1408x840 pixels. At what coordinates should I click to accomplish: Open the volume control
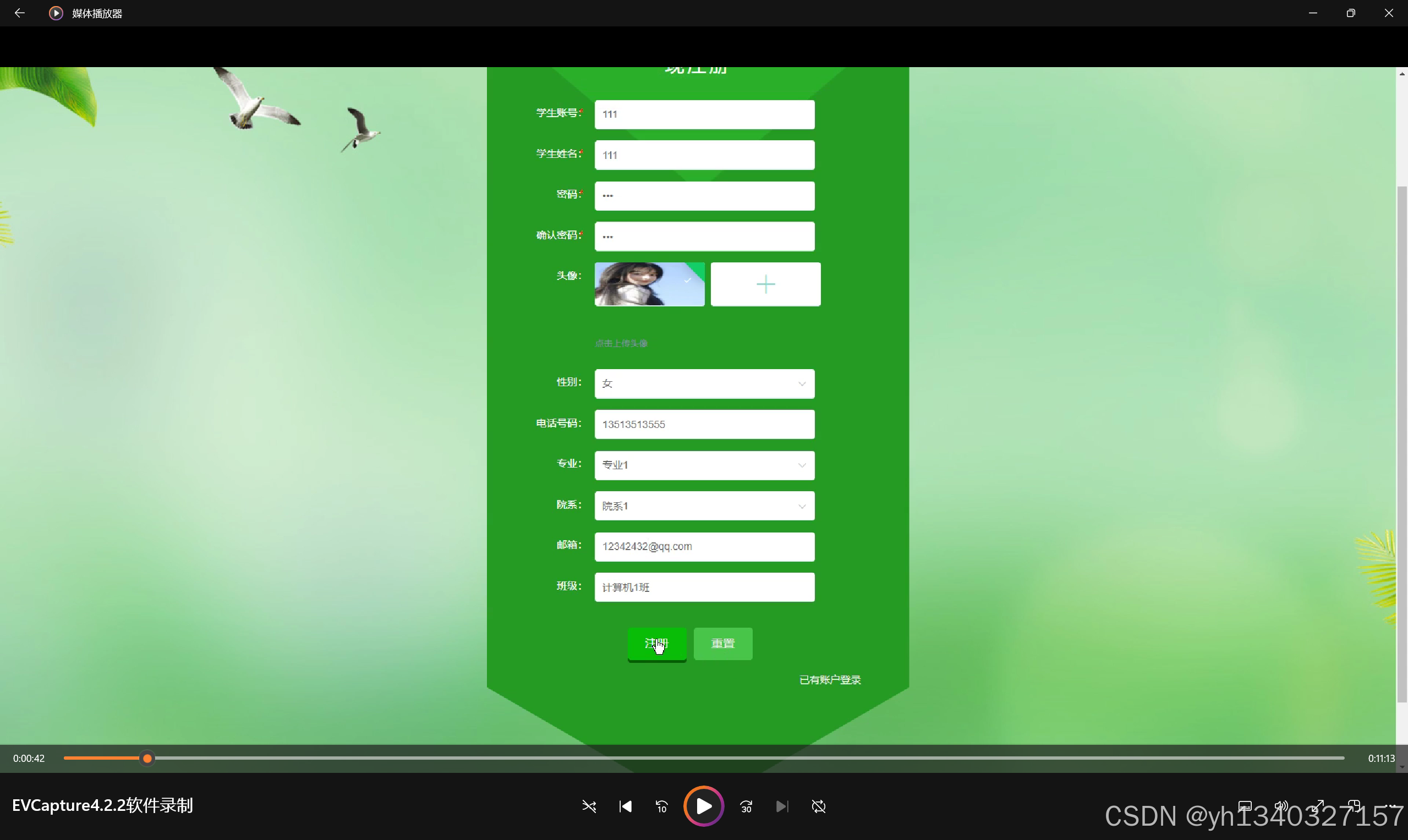(x=1280, y=805)
